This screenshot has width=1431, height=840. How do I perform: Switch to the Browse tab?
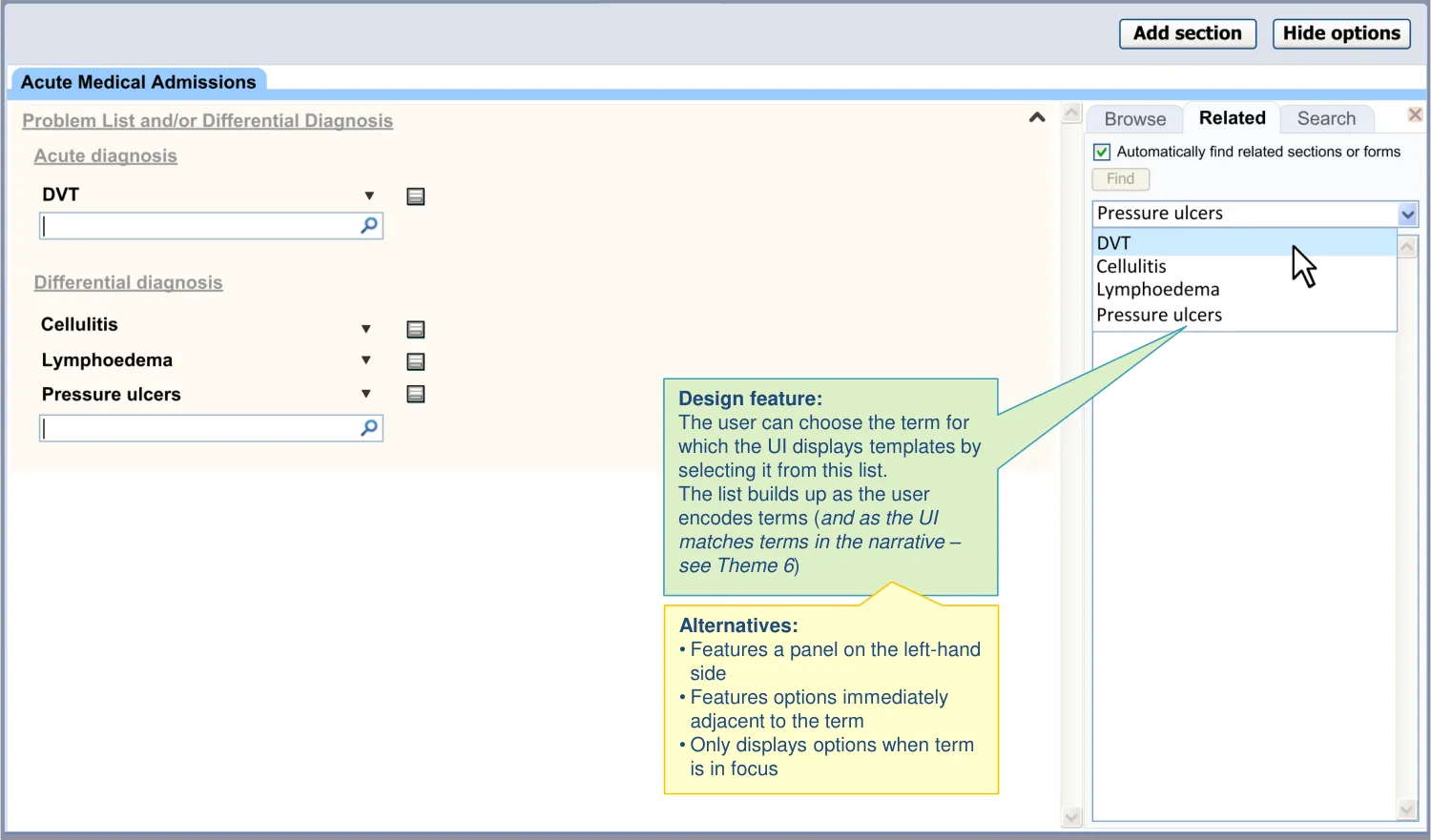click(x=1134, y=119)
